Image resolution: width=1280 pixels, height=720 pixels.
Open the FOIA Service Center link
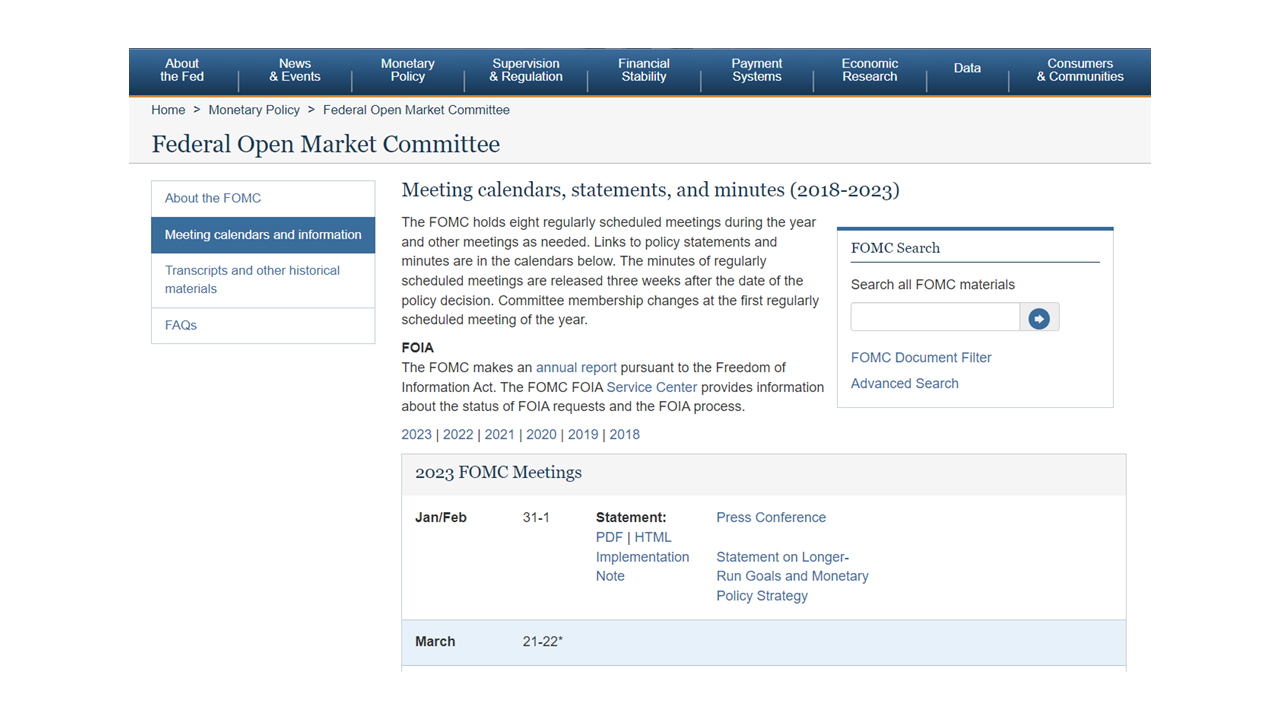[x=652, y=387]
